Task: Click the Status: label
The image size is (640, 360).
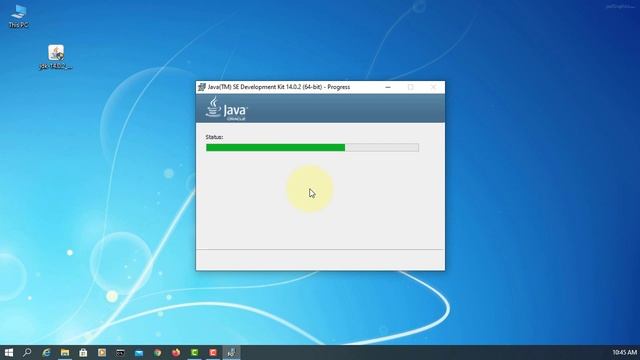Action: pos(214,137)
